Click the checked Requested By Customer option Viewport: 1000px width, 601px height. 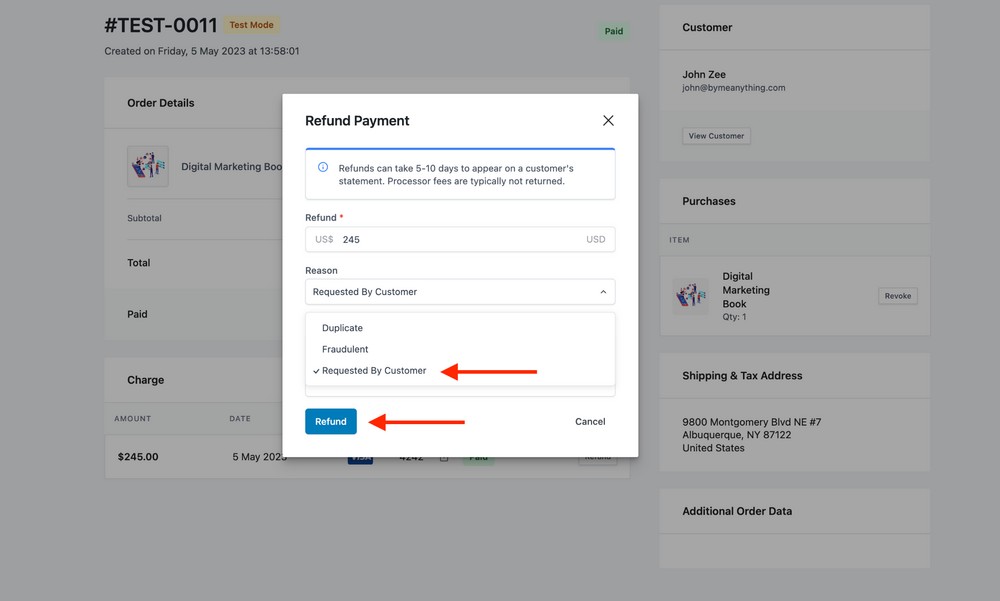375,370
